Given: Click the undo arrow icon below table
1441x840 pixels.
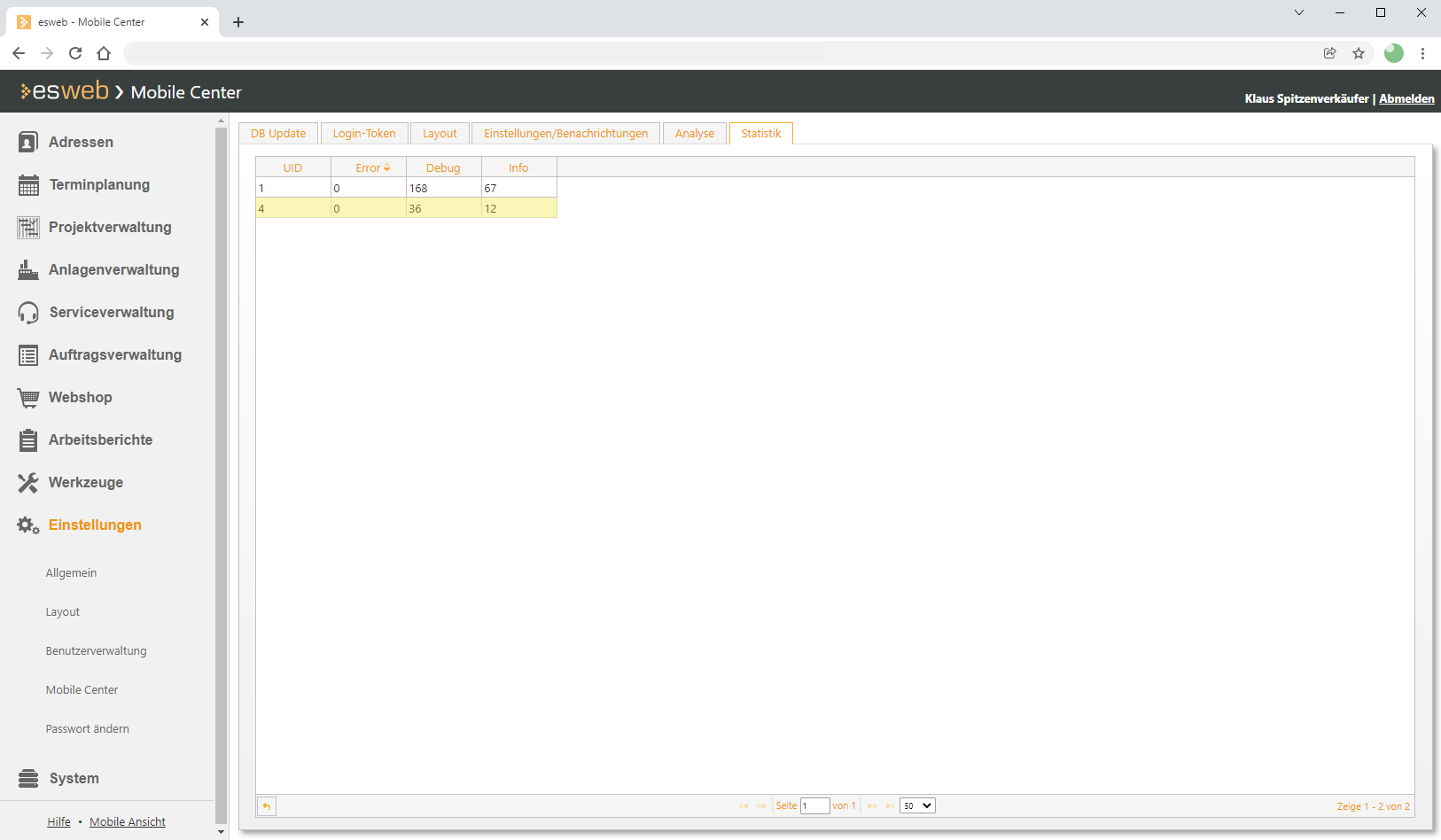Looking at the screenshot, I should 267,806.
